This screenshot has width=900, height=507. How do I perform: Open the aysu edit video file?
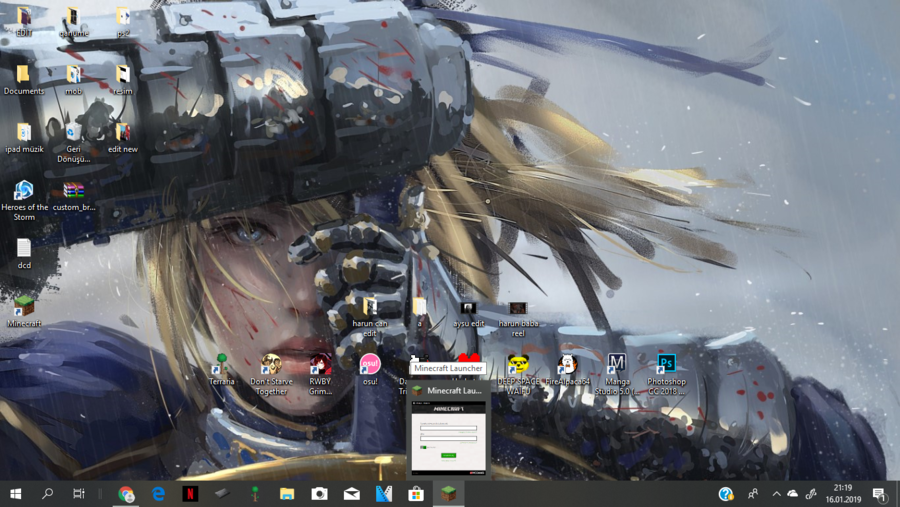pyautogui.click(x=468, y=314)
